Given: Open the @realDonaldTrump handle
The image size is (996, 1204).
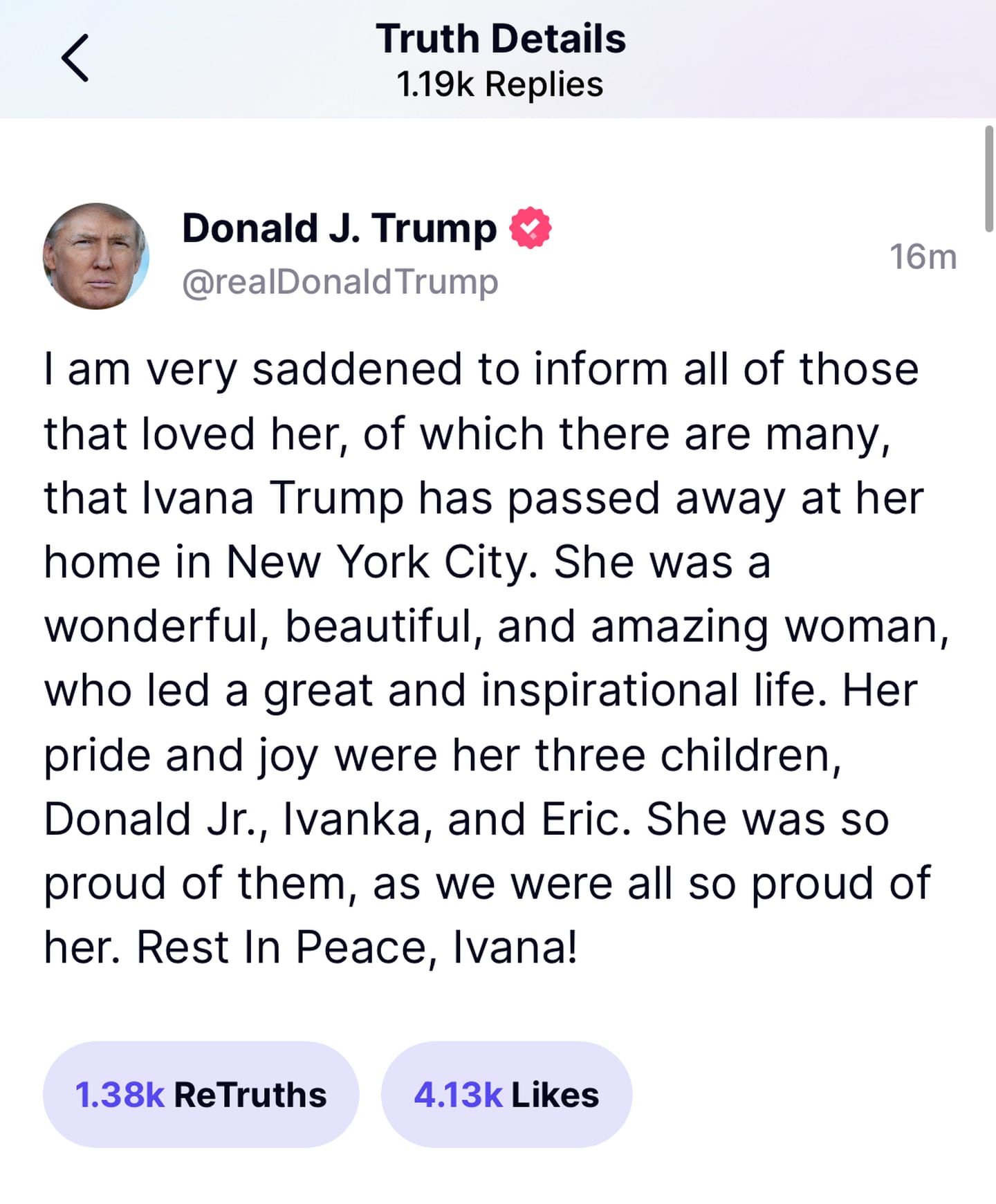Looking at the screenshot, I should tap(340, 281).
